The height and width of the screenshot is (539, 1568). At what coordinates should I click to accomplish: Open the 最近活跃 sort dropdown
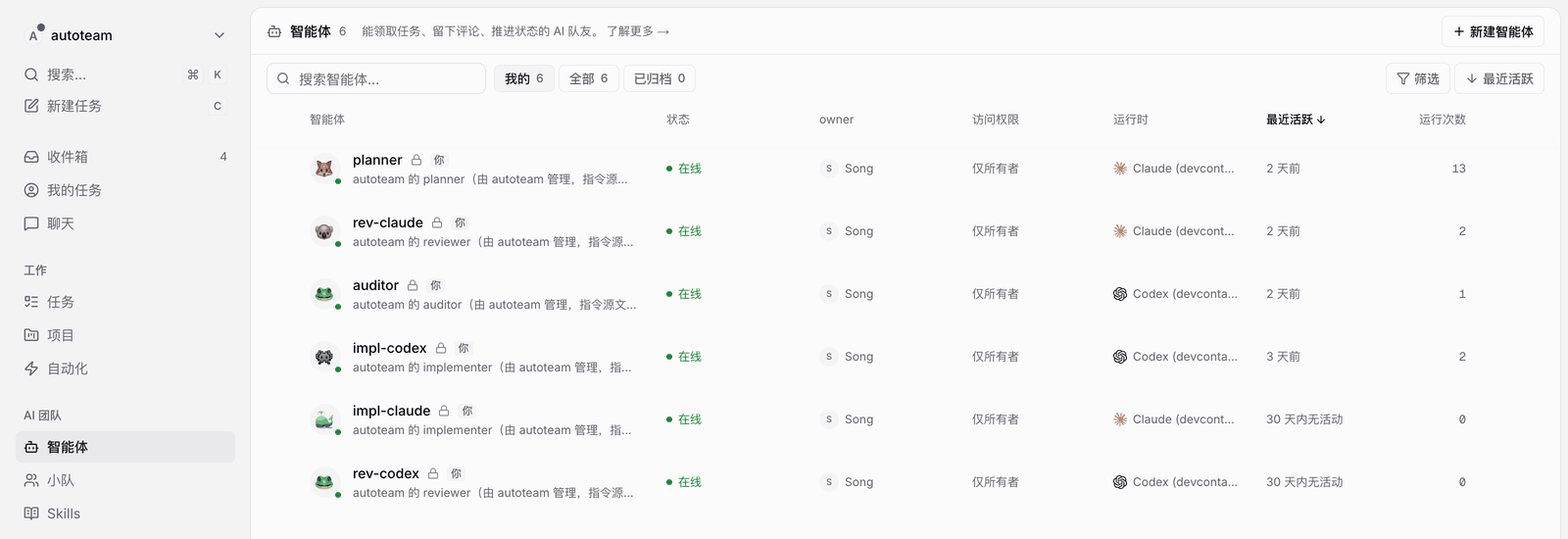(x=1499, y=78)
